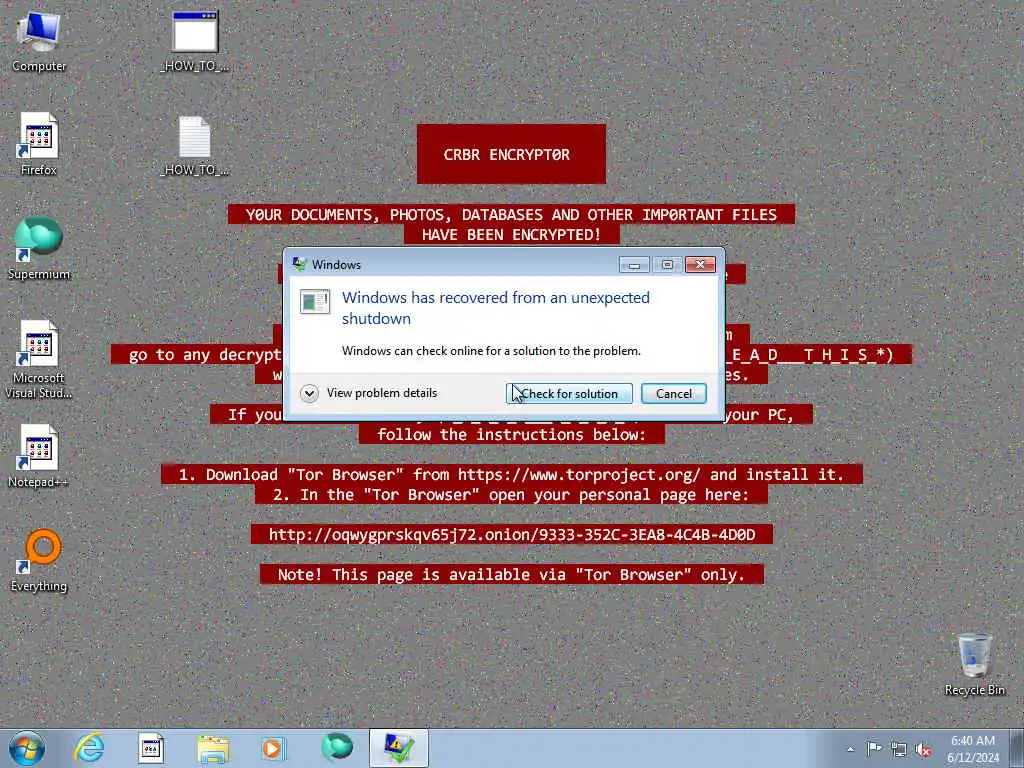The image size is (1024, 768).
Task: Open the network status tray icon
Action: pos(899,749)
